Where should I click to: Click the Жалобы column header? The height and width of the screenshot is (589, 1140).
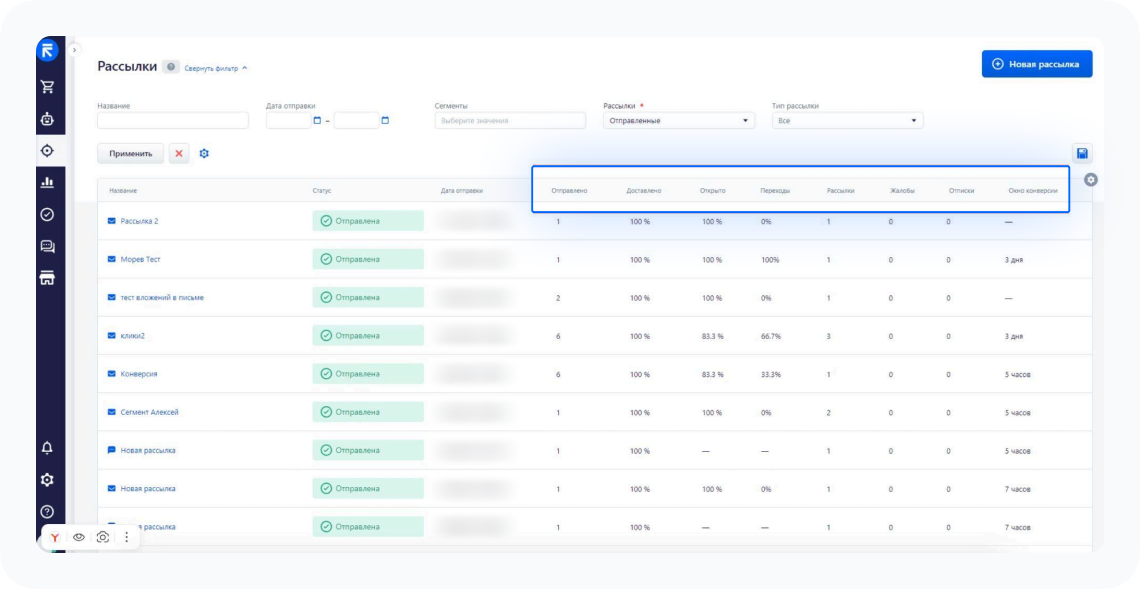902,191
